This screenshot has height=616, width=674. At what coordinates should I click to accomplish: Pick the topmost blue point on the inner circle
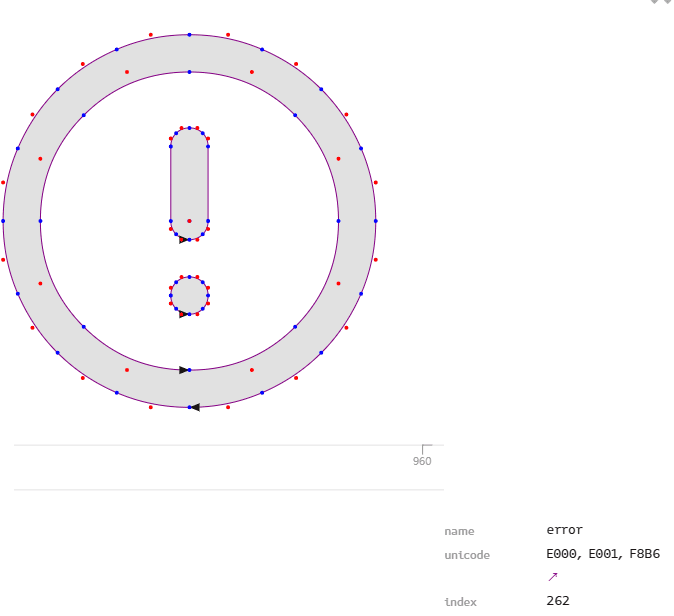[x=189, y=72]
